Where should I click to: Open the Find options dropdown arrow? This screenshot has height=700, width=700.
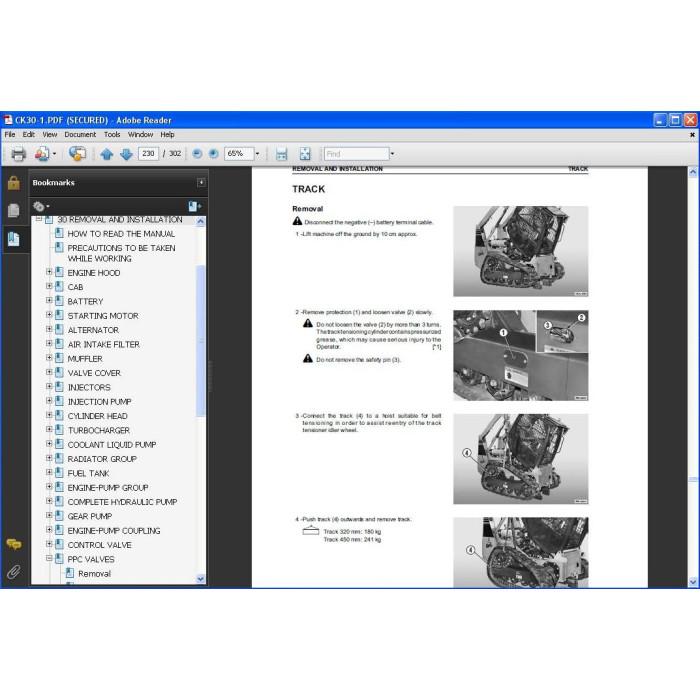pos(392,154)
